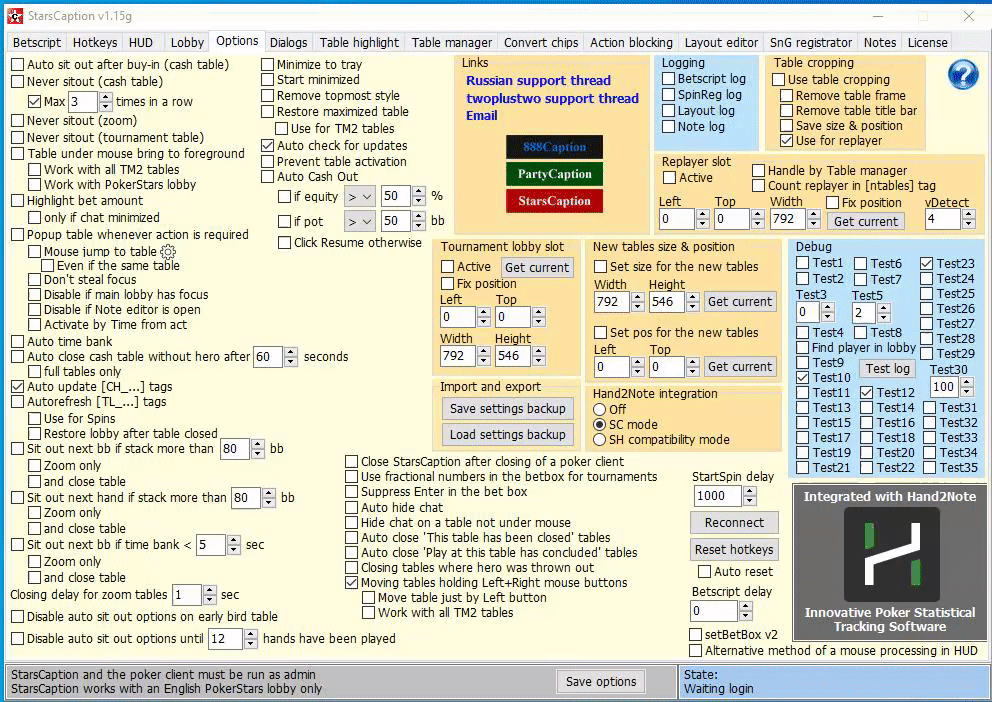Enable Auto sit out after buy-in
The image size is (992, 702).
(x=18, y=65)
